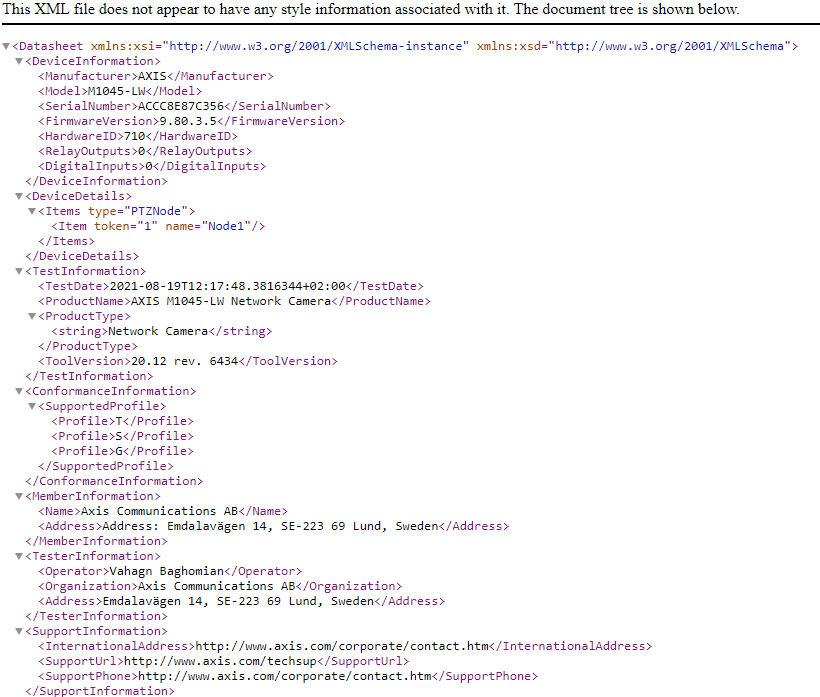Collapse the ProductType node
Image resolution: width=820 pixels, height=697 pixels.
click(32, 317)
